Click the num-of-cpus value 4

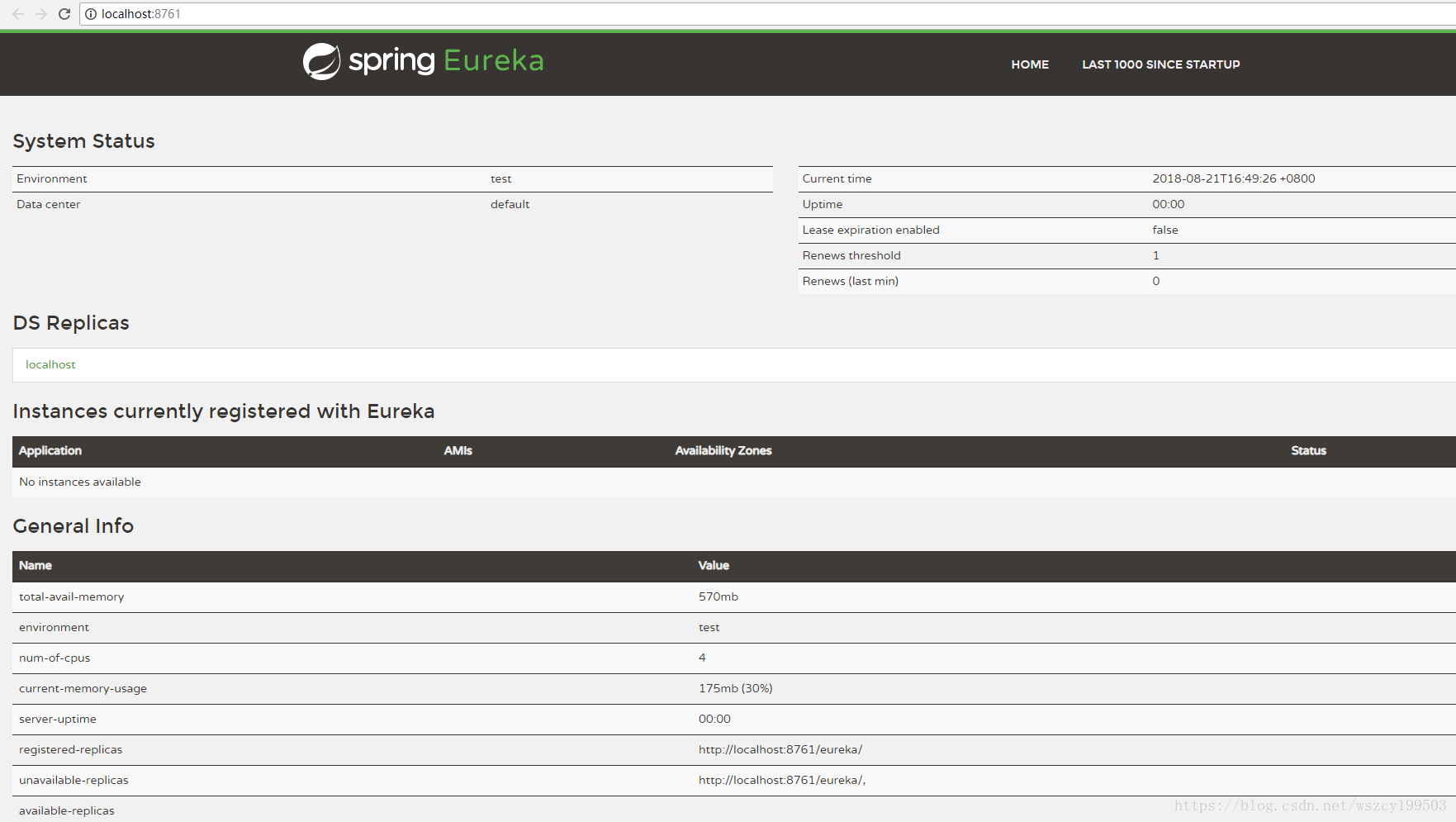[x=702, y=658]
